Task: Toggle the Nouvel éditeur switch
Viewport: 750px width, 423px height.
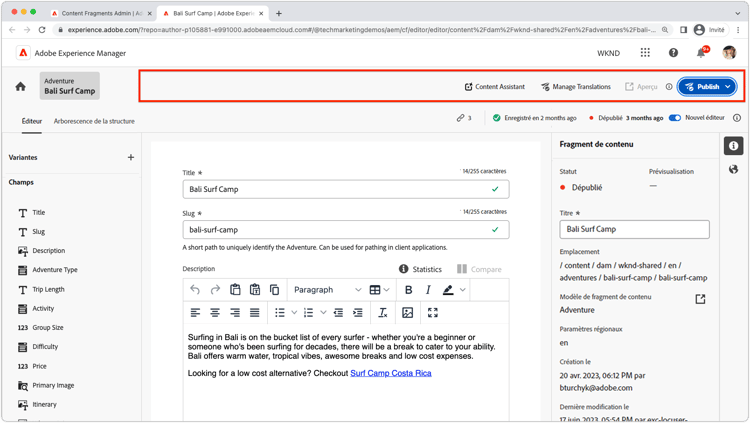Action: (x=674, y=118)
